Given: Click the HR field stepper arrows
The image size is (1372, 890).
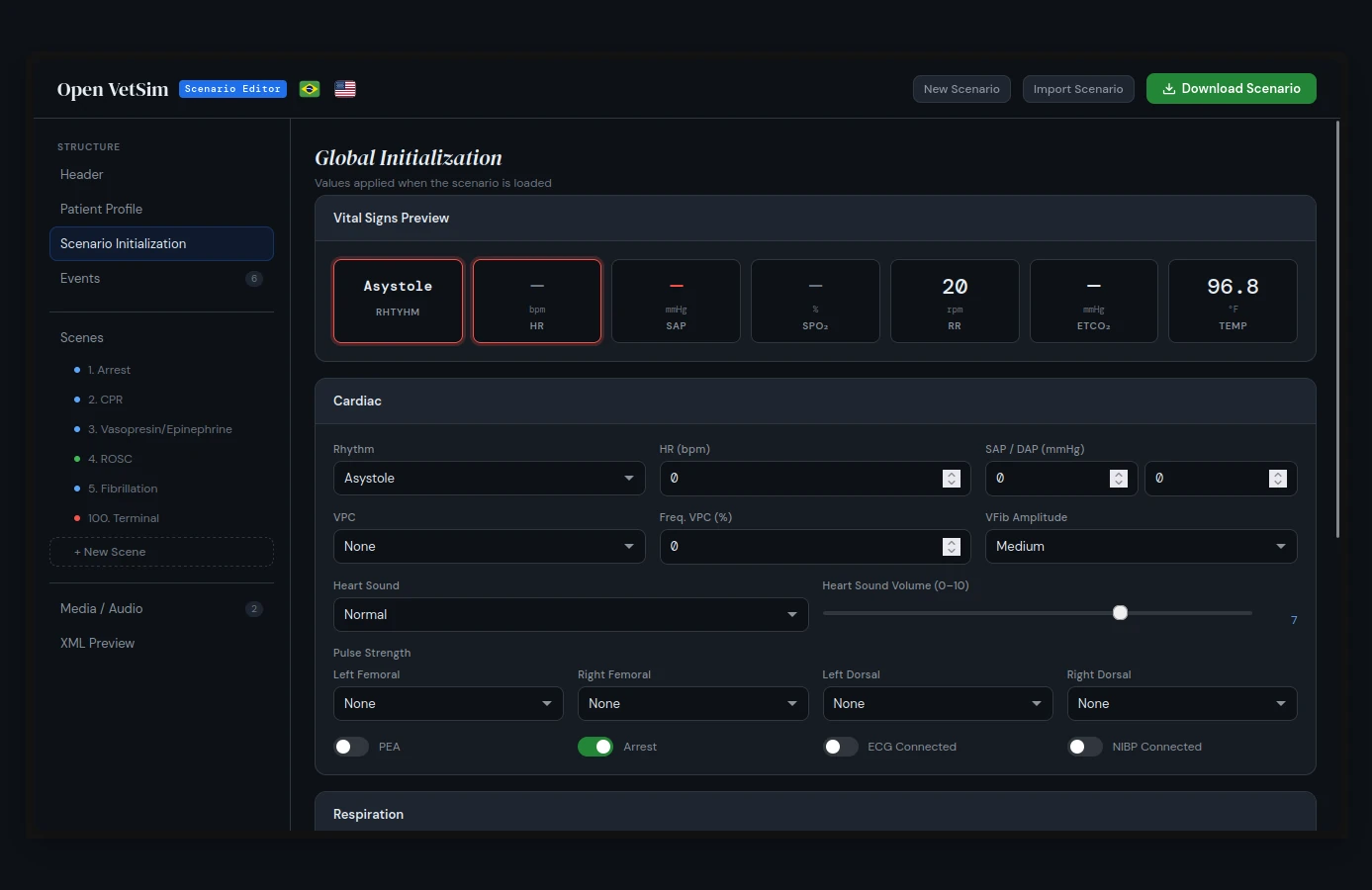Looking at the screenshot, I should (952, 479).
